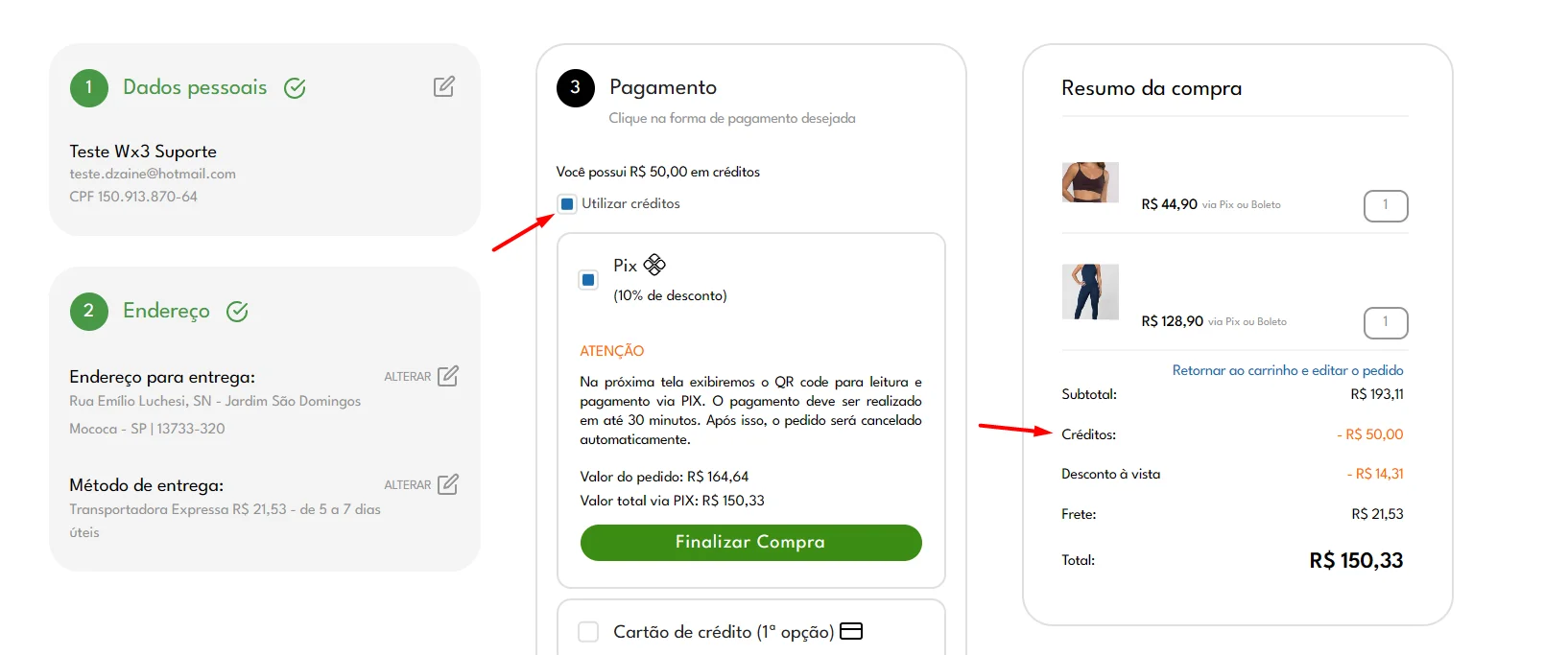Click the Pix logo icon
This screenshot has width=1568, height=655.
pos(654,265)
